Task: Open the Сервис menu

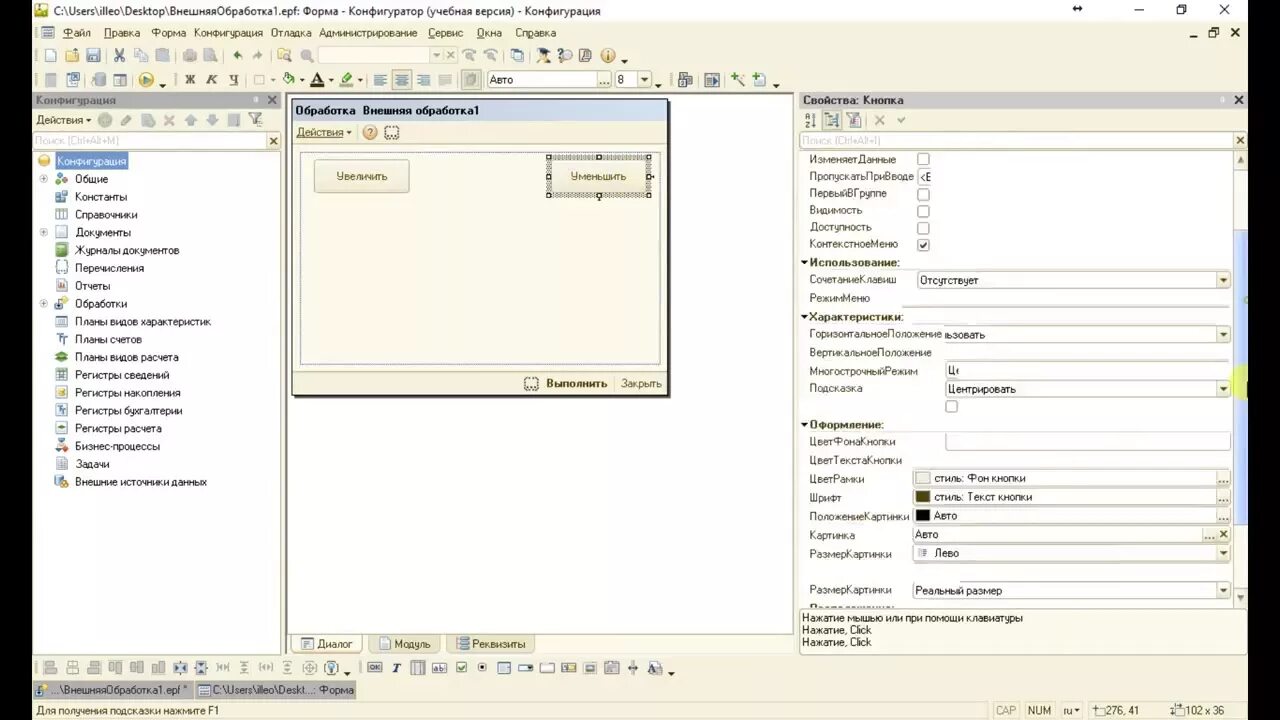Action: click(x=446, y=33)
